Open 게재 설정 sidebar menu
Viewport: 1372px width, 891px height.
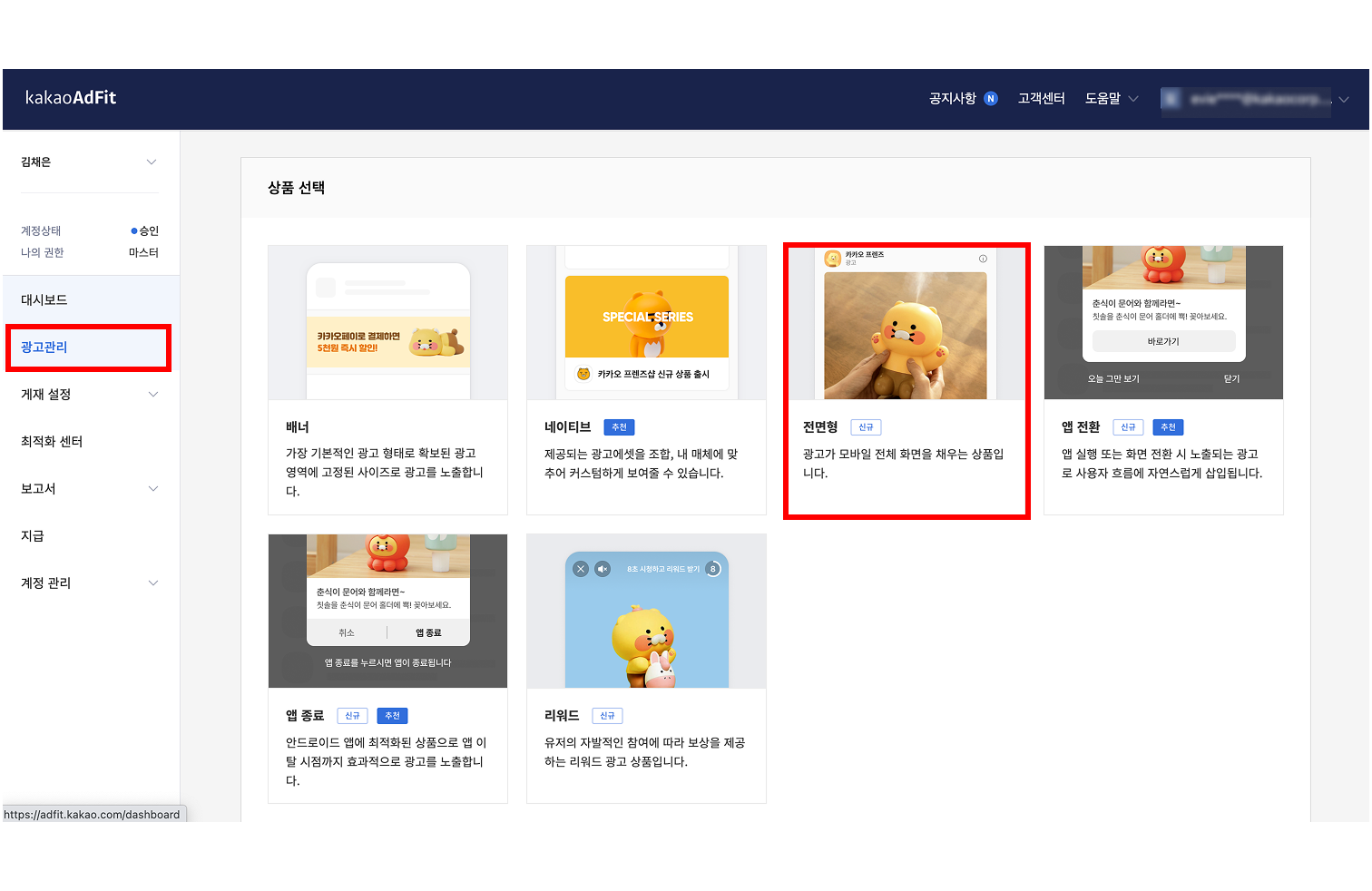pyautogui.click(x=90, y=394)
